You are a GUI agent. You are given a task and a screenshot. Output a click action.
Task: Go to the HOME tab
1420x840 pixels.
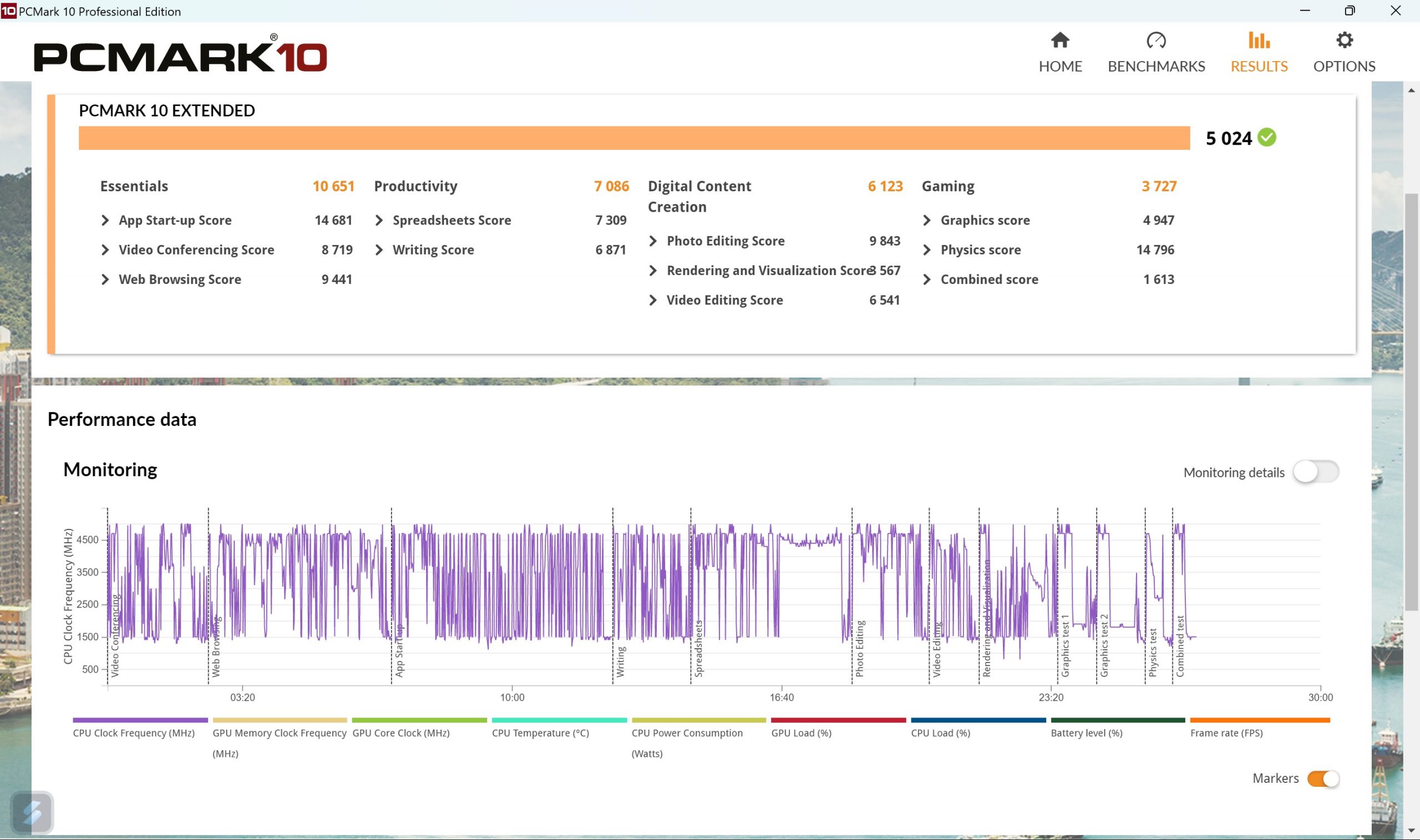coord(1060,66)
